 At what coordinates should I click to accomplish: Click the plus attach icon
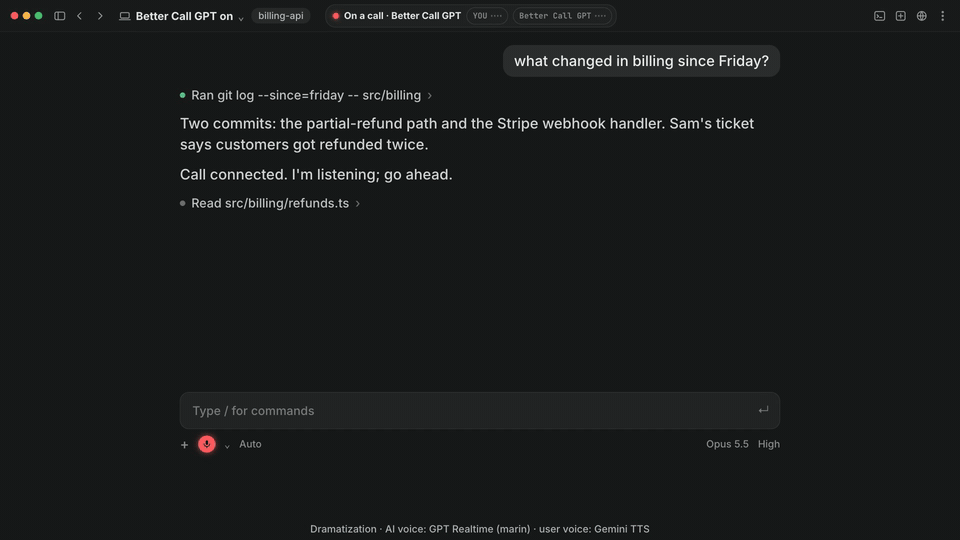[184, 444]
